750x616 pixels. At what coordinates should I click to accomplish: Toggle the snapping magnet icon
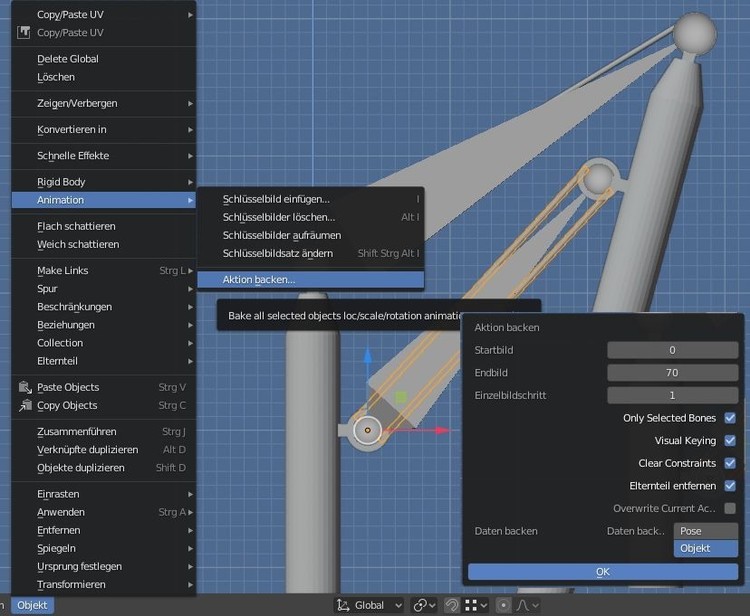(x=452, y=605)
